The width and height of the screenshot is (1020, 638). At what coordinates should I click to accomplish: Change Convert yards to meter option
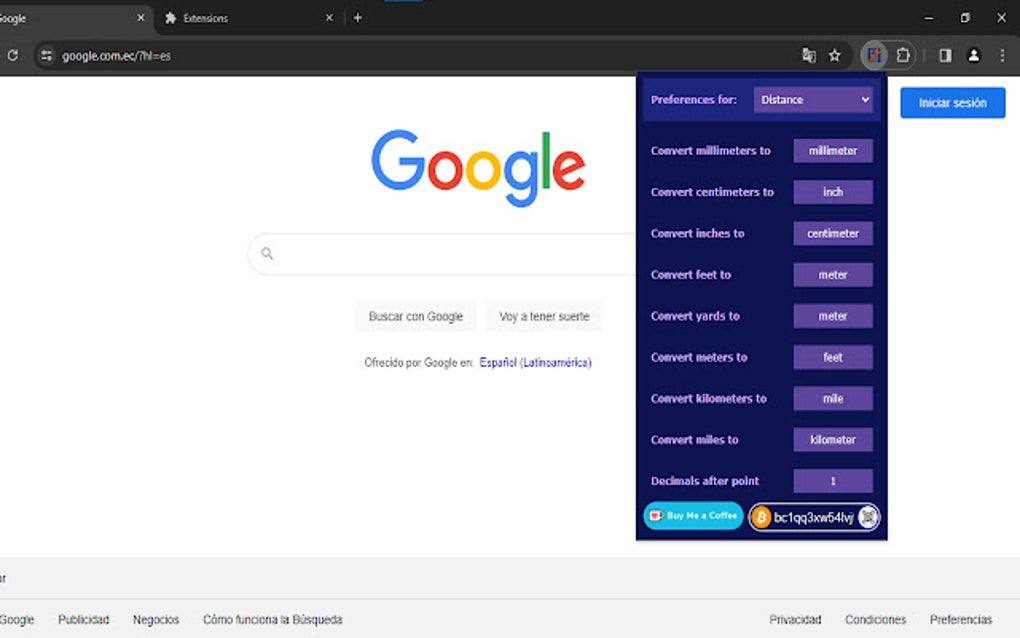click(833, 315)
